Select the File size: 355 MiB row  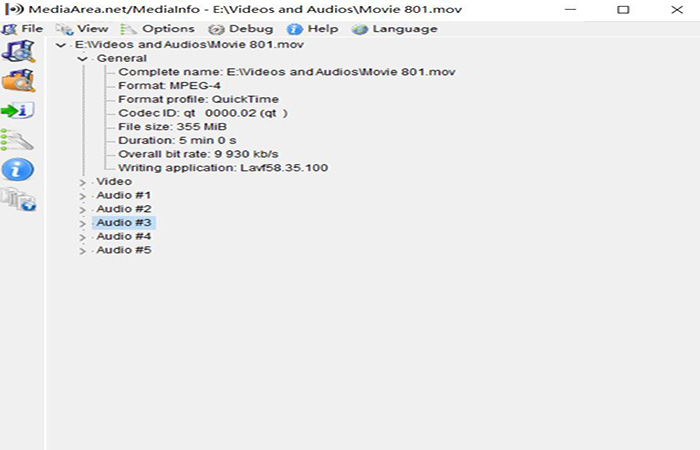click(x=172, y=127)
